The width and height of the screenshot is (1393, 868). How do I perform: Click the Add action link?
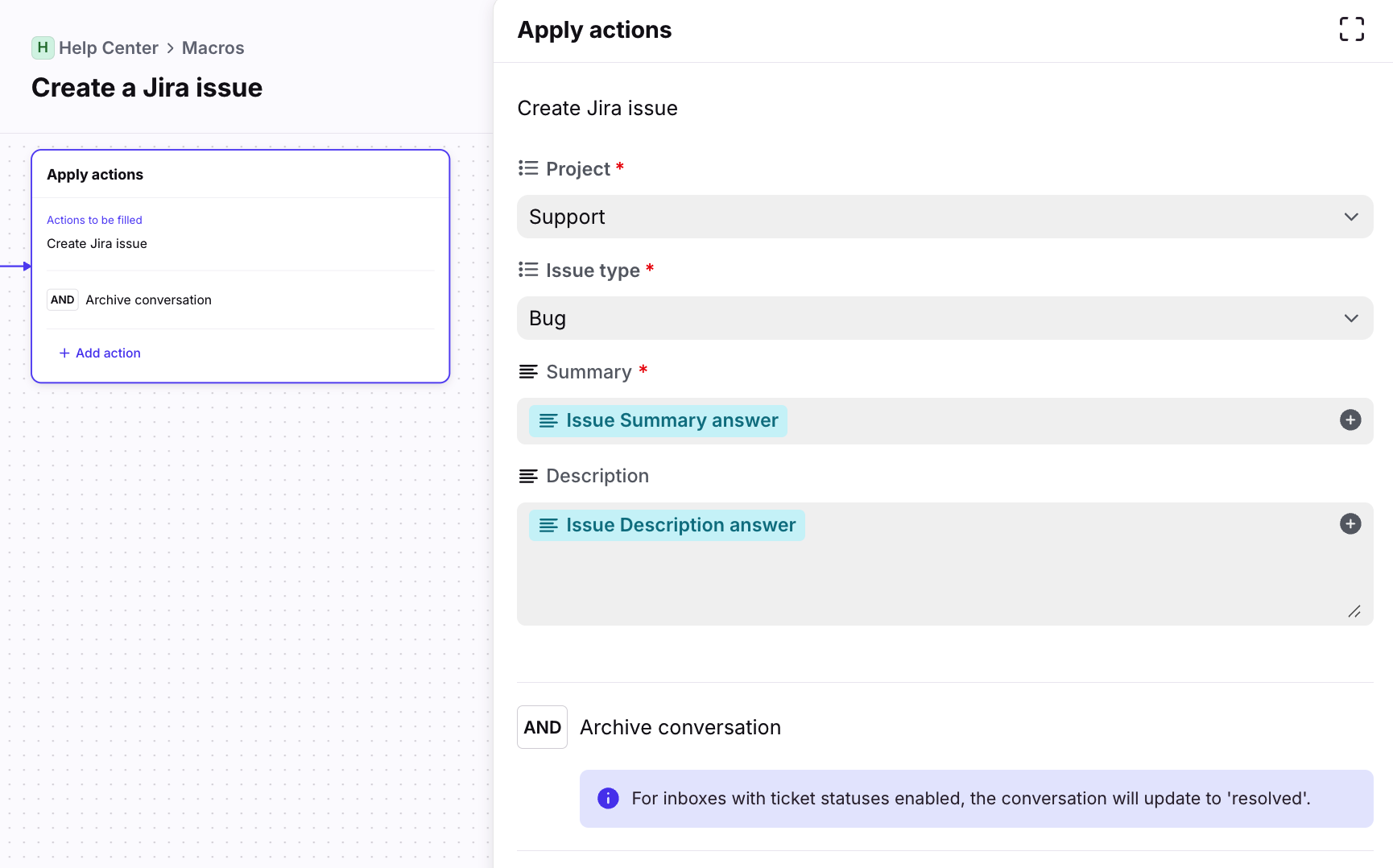coord(100,353)
